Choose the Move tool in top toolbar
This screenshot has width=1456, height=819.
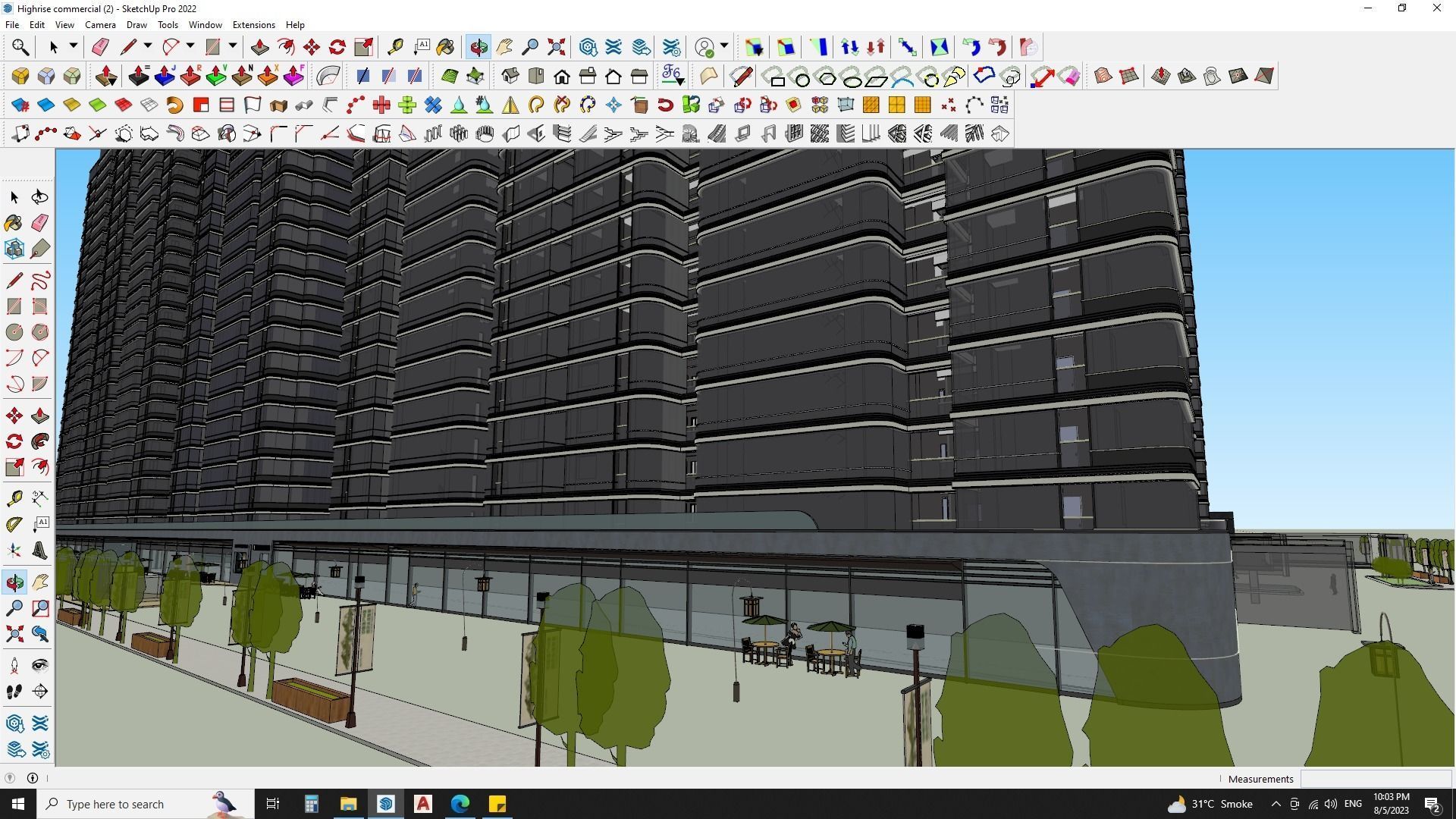[x=312, y=47]
